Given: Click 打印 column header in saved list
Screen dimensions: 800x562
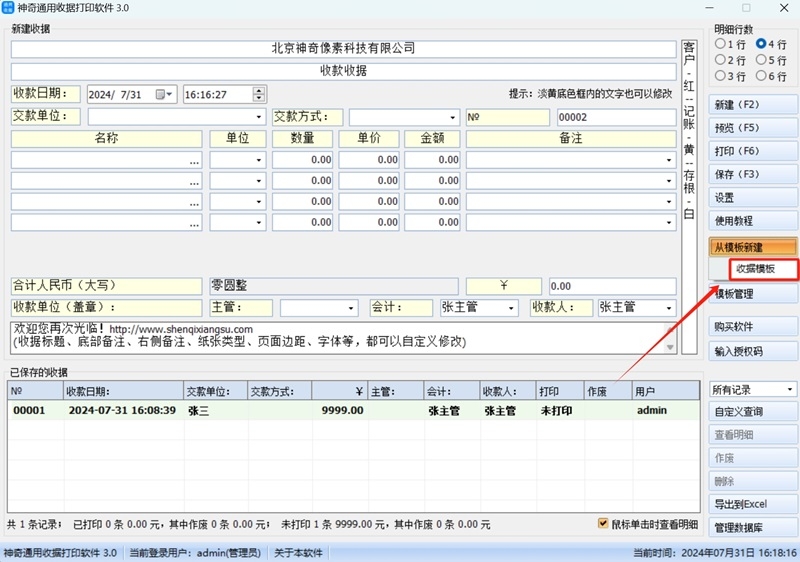Looking at the screenshot, I should (x=560, y=391).
